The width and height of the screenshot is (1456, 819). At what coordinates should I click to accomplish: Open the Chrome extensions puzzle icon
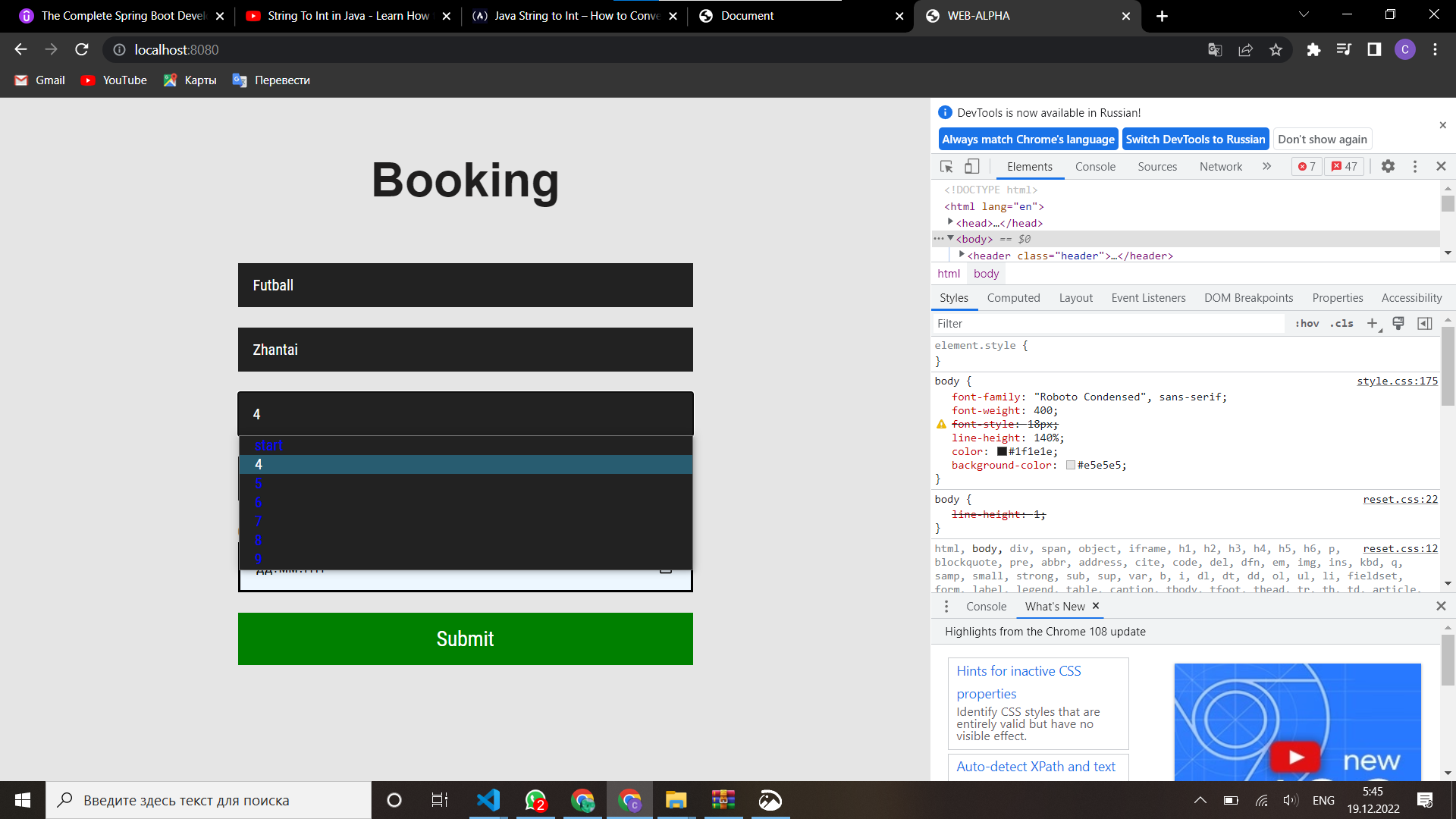click(1313, 50)
